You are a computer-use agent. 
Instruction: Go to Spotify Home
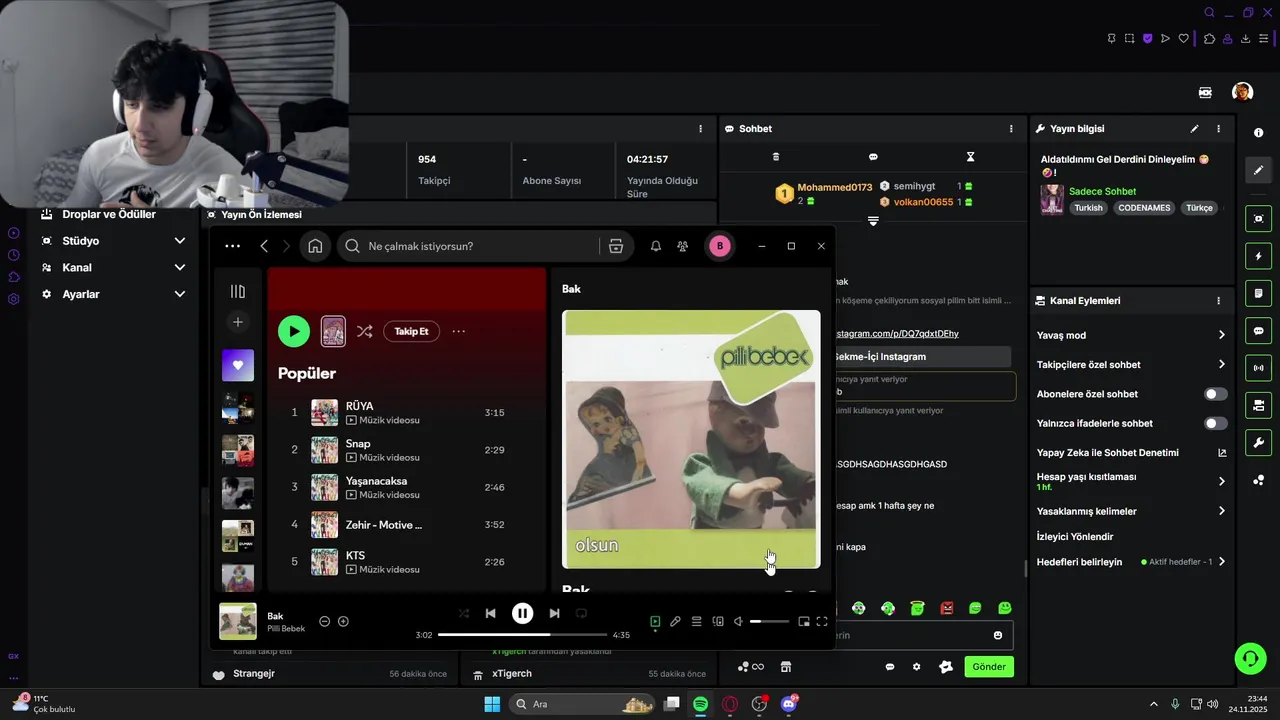pyautogui.click(x=315, y=246)
